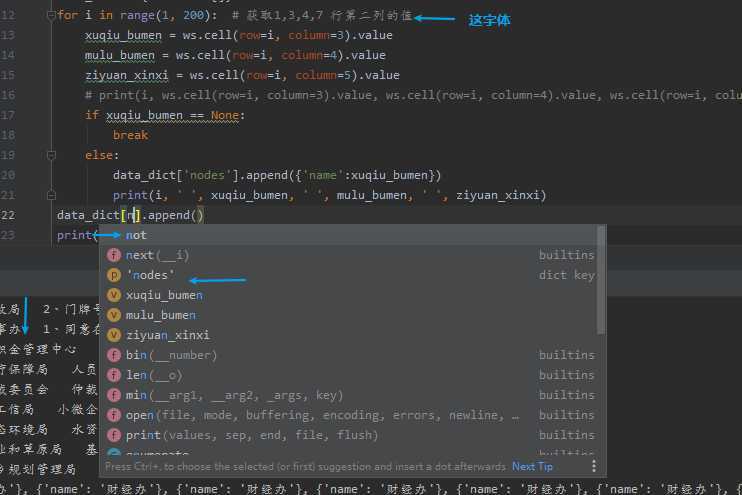Select the 'not' completion suggestion
742x495 pixels.
point(350,235)
